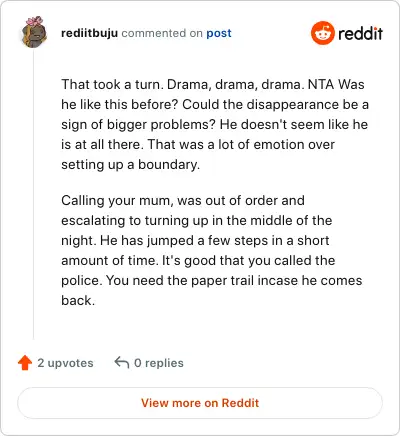This screenshot has width=400, height=436.
Task: Click the word "police" in last paragraph
Action: coord(82,281)
